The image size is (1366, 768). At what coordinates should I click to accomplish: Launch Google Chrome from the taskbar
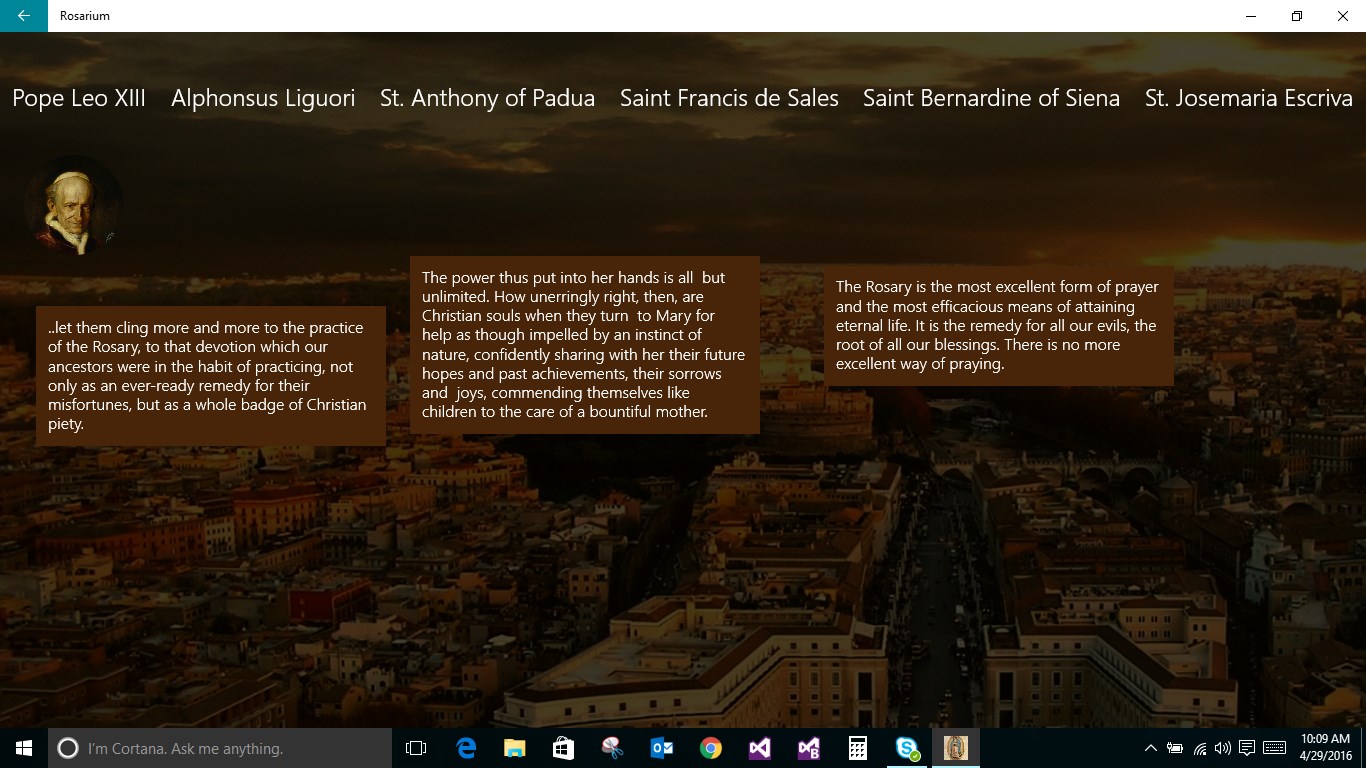tap(709, 747)
